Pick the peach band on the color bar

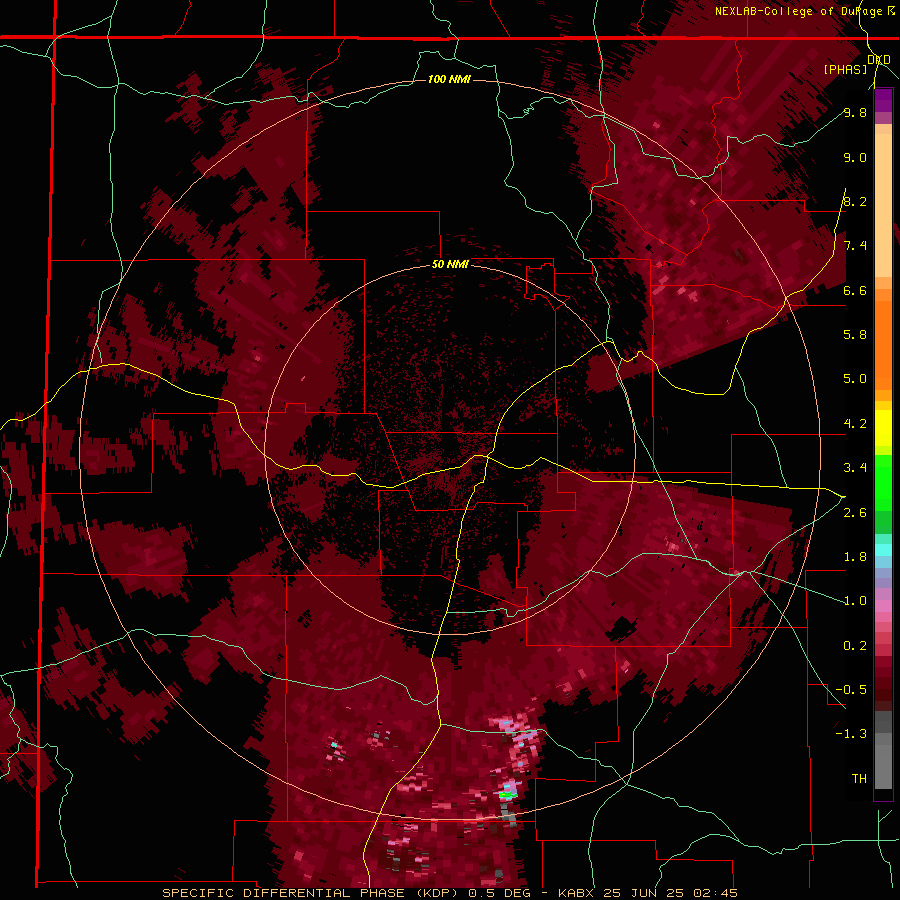tap(883, 204)
